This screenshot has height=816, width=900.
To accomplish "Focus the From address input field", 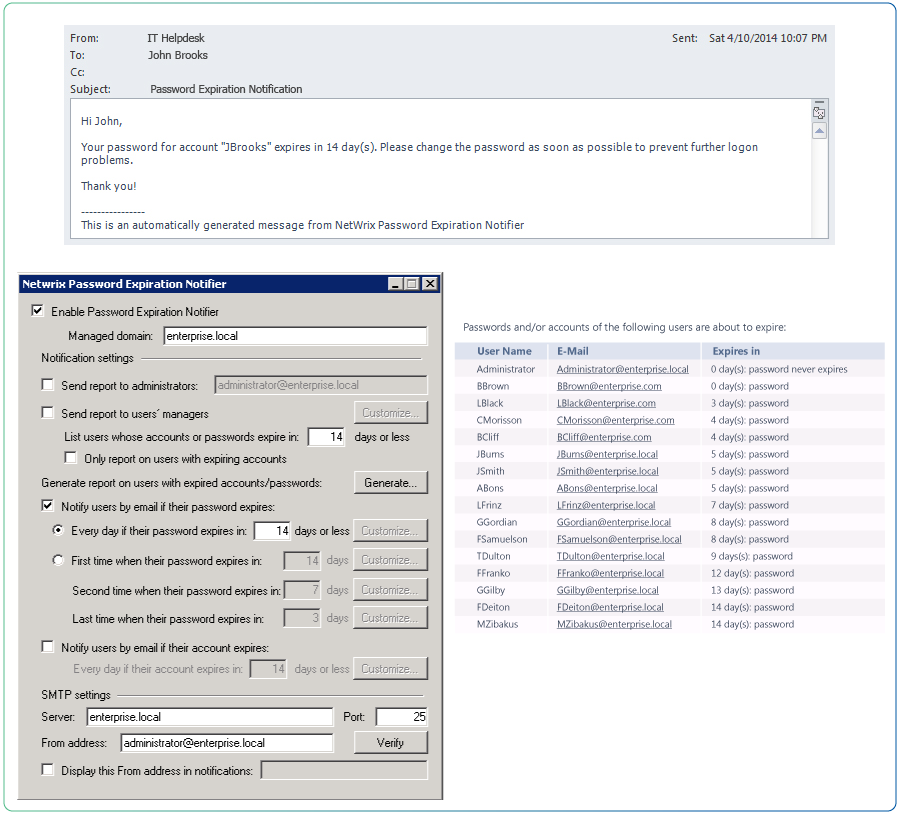I will click(227, 743).
